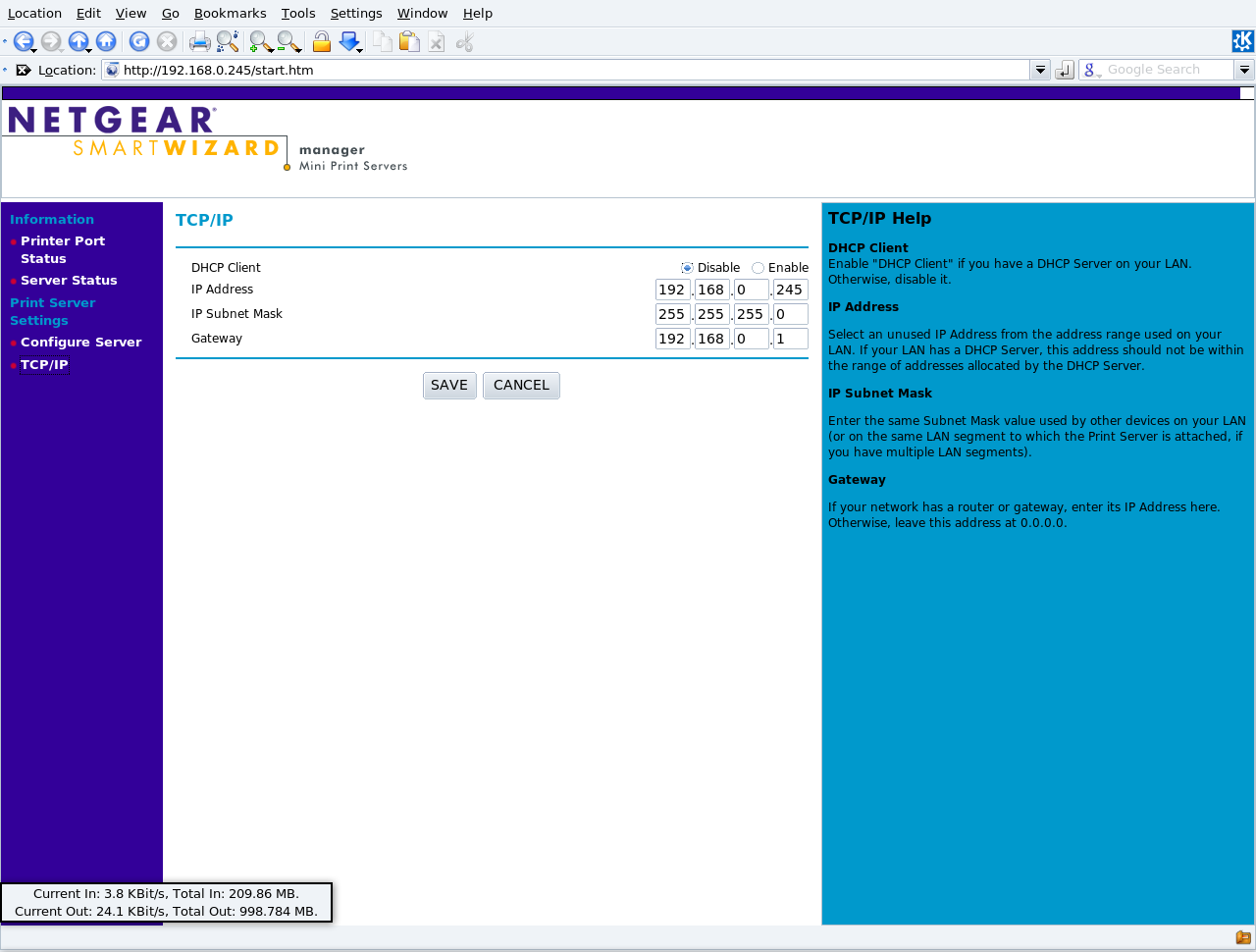
Task: Open the Go menu
Action: coord(171,13)
